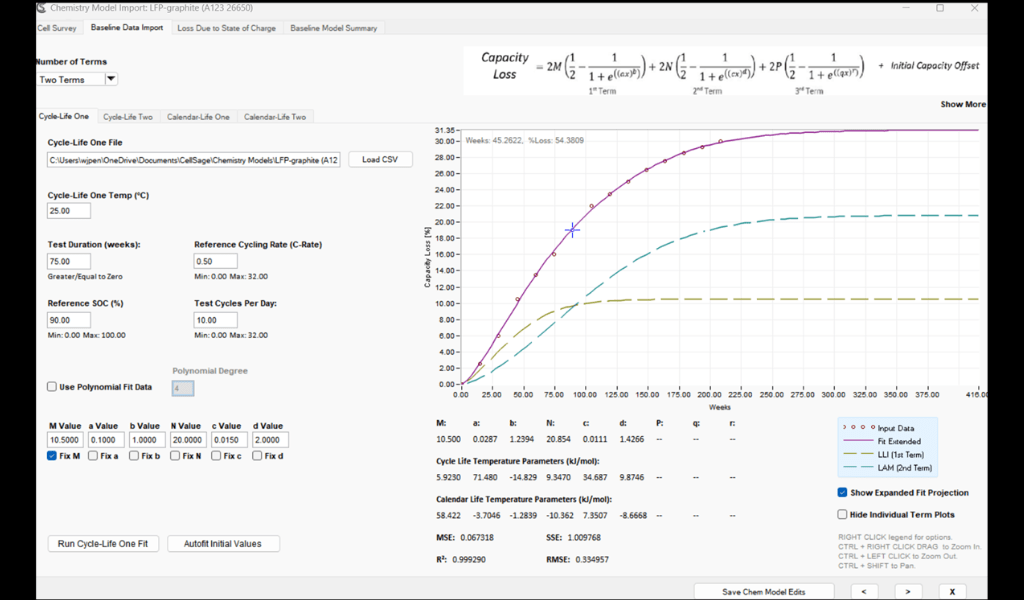Click the Save Chem Model Edits button

pyautogui.click(x=763, y=591)
